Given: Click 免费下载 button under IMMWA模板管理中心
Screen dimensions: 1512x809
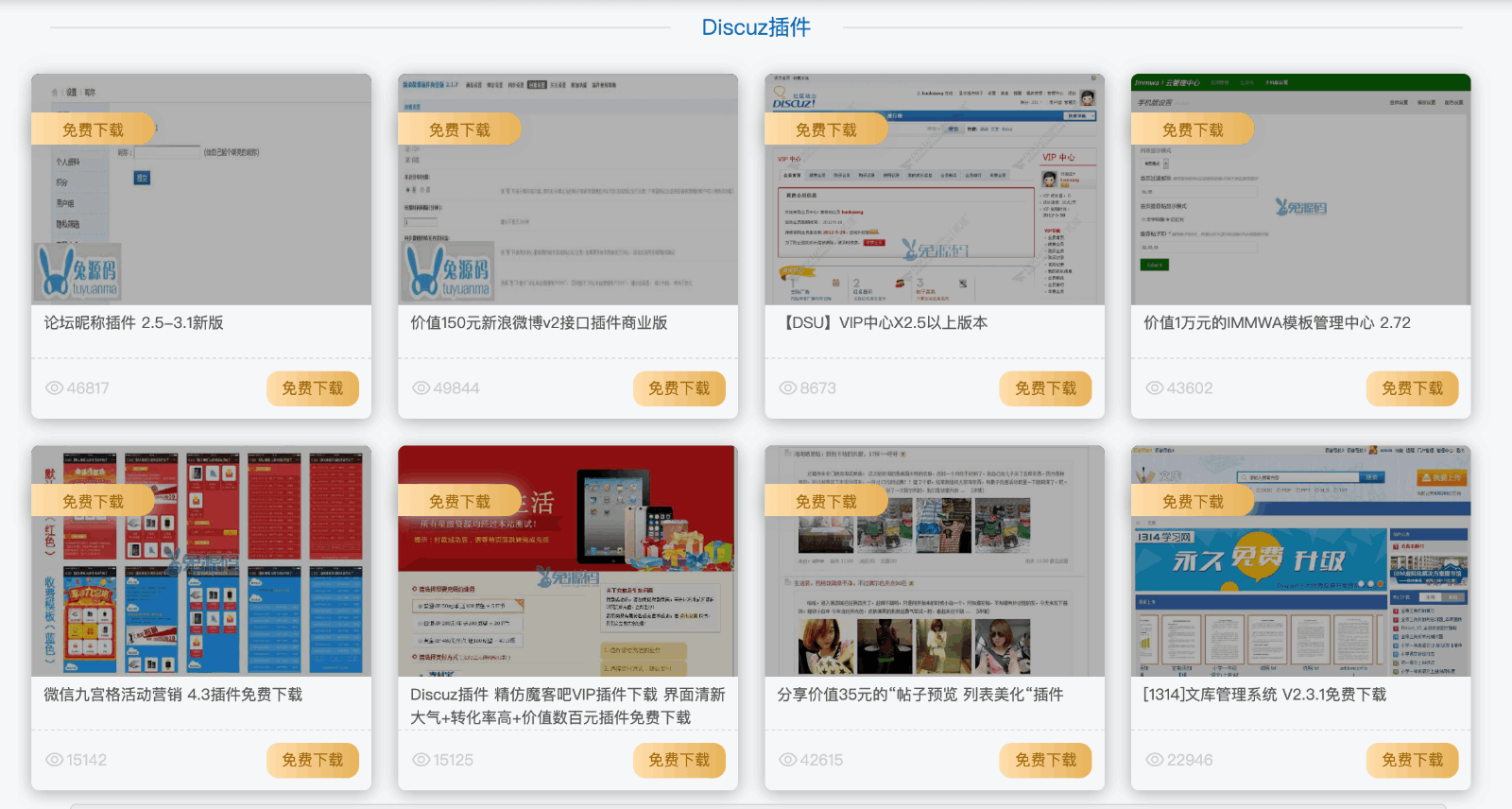Looking at the screenshot, I should tap(1413, 388).
